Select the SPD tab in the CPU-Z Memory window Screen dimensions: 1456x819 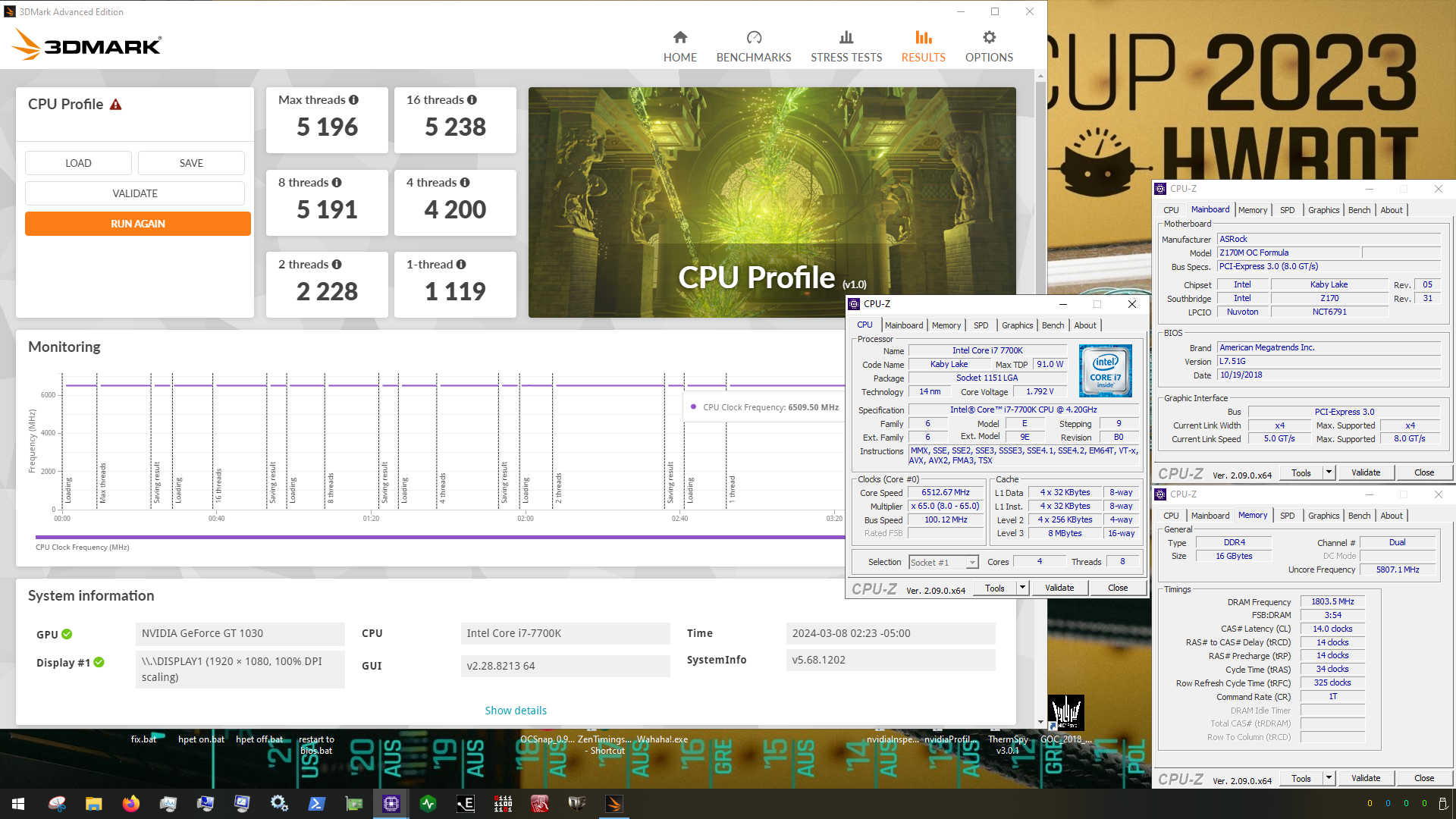coord(1287,516)
